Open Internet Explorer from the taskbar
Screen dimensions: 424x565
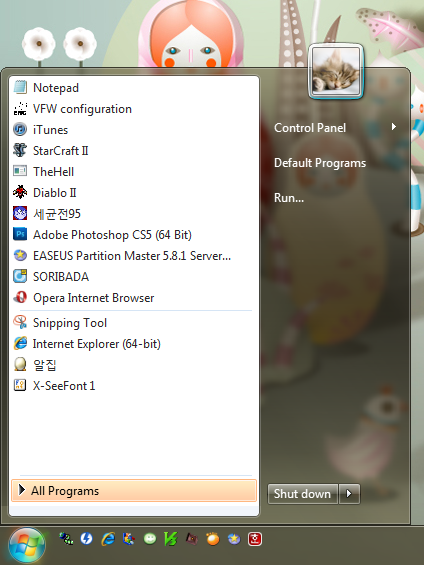(108, 539)
